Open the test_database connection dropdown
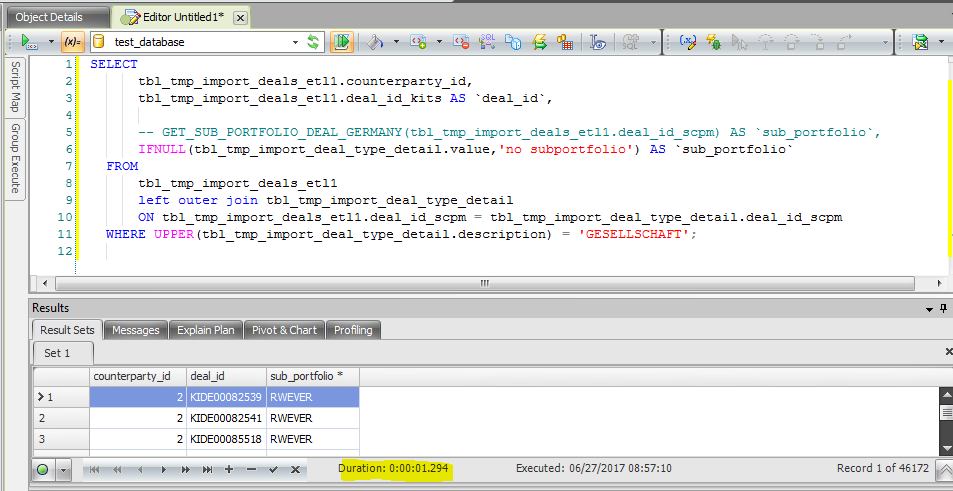Viewport: 953px width, 491px height. click(295, 42)
